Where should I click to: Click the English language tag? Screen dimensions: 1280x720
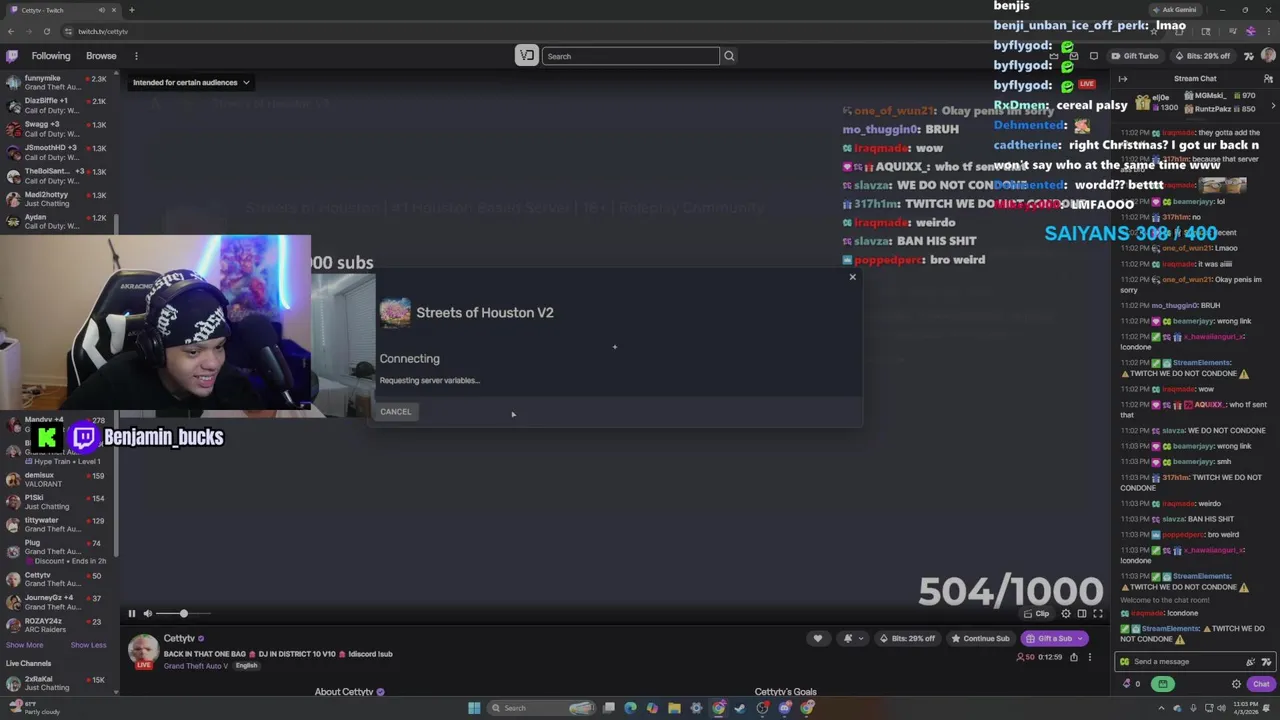[246, 666]
